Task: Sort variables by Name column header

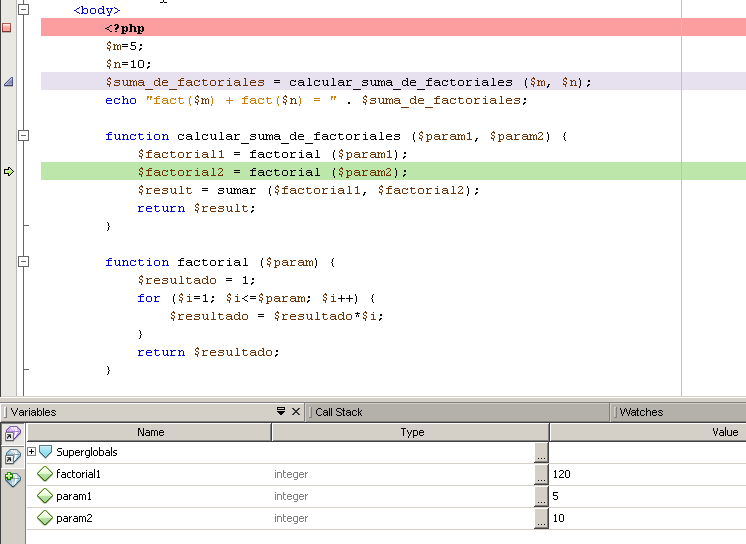Action: tap(150, 432)
